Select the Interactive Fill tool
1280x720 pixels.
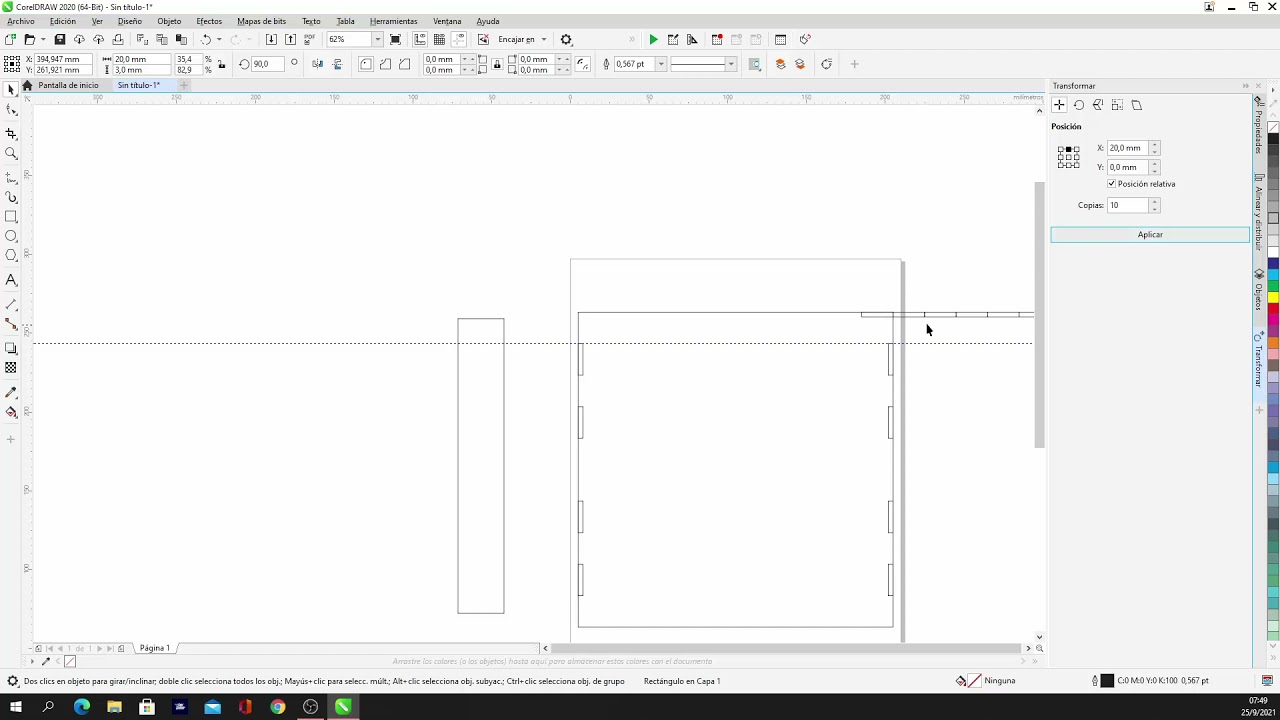(x=11, y=412)
